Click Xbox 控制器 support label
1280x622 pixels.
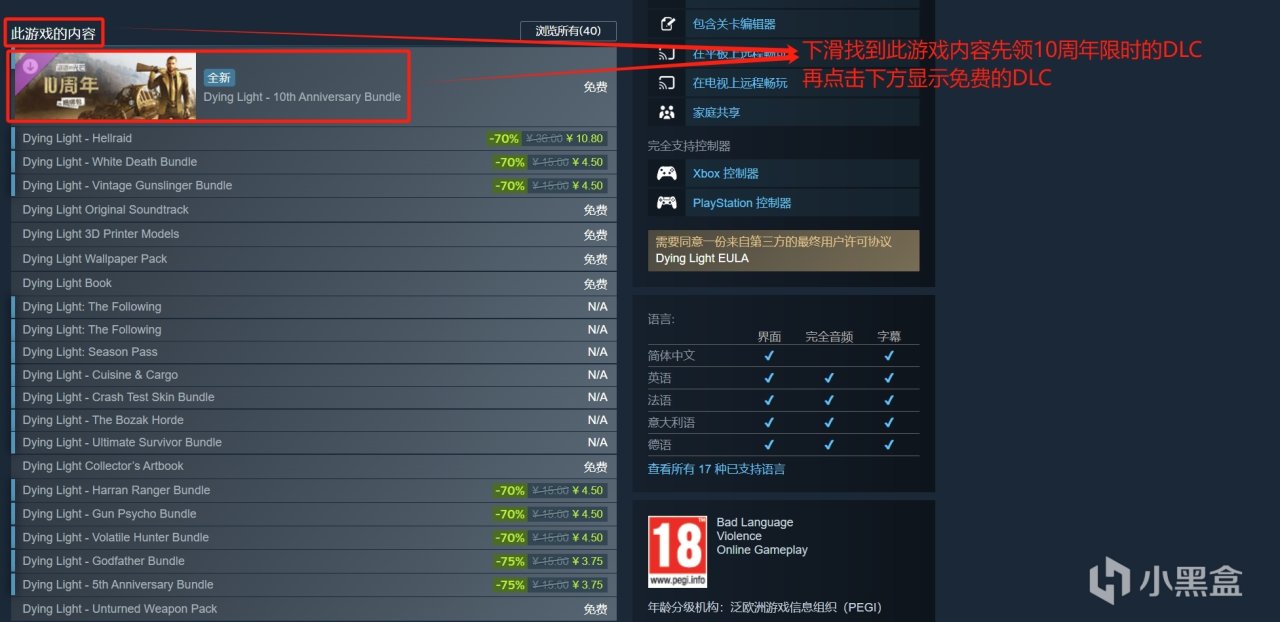[x=726, y=173]
